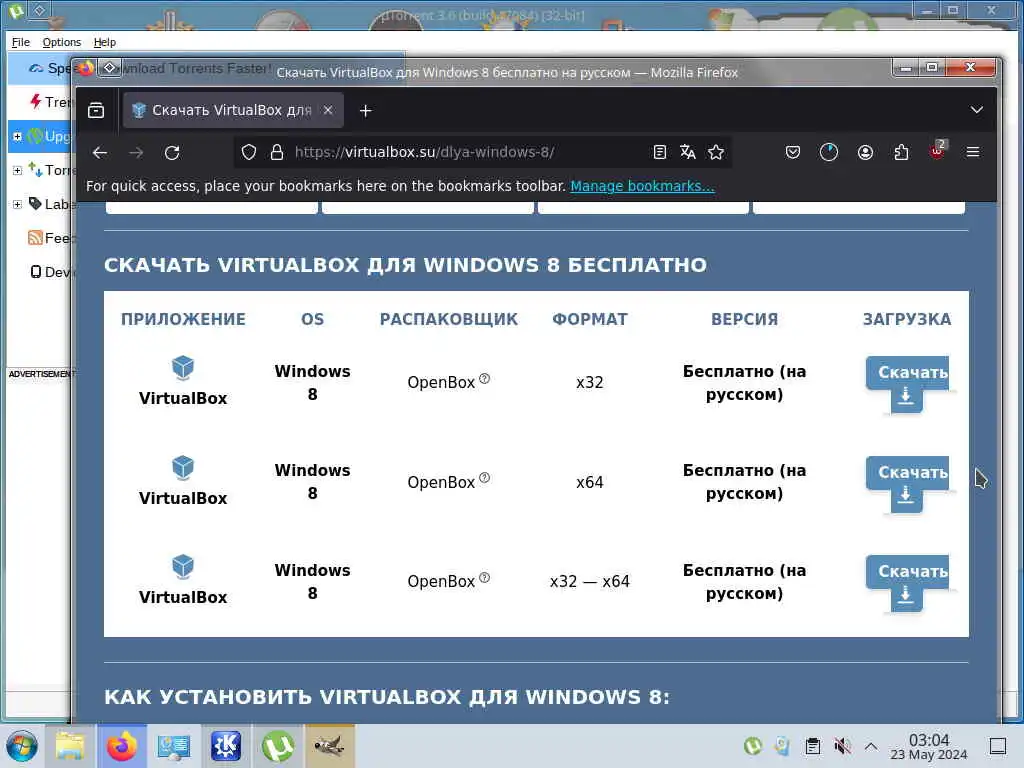Viewport: 1024px width, 768px height.
Task: Open Manage bookmarks link
Action: coord(643,186)
